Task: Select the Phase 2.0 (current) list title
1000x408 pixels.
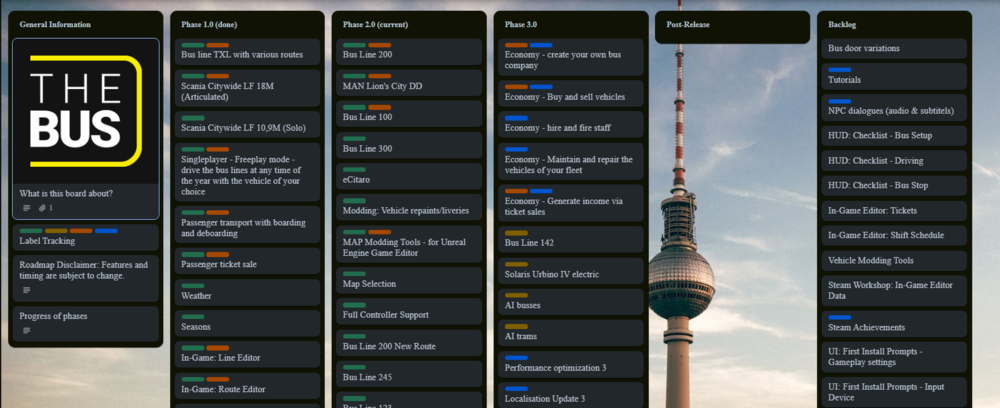Action: pos(376,24)
